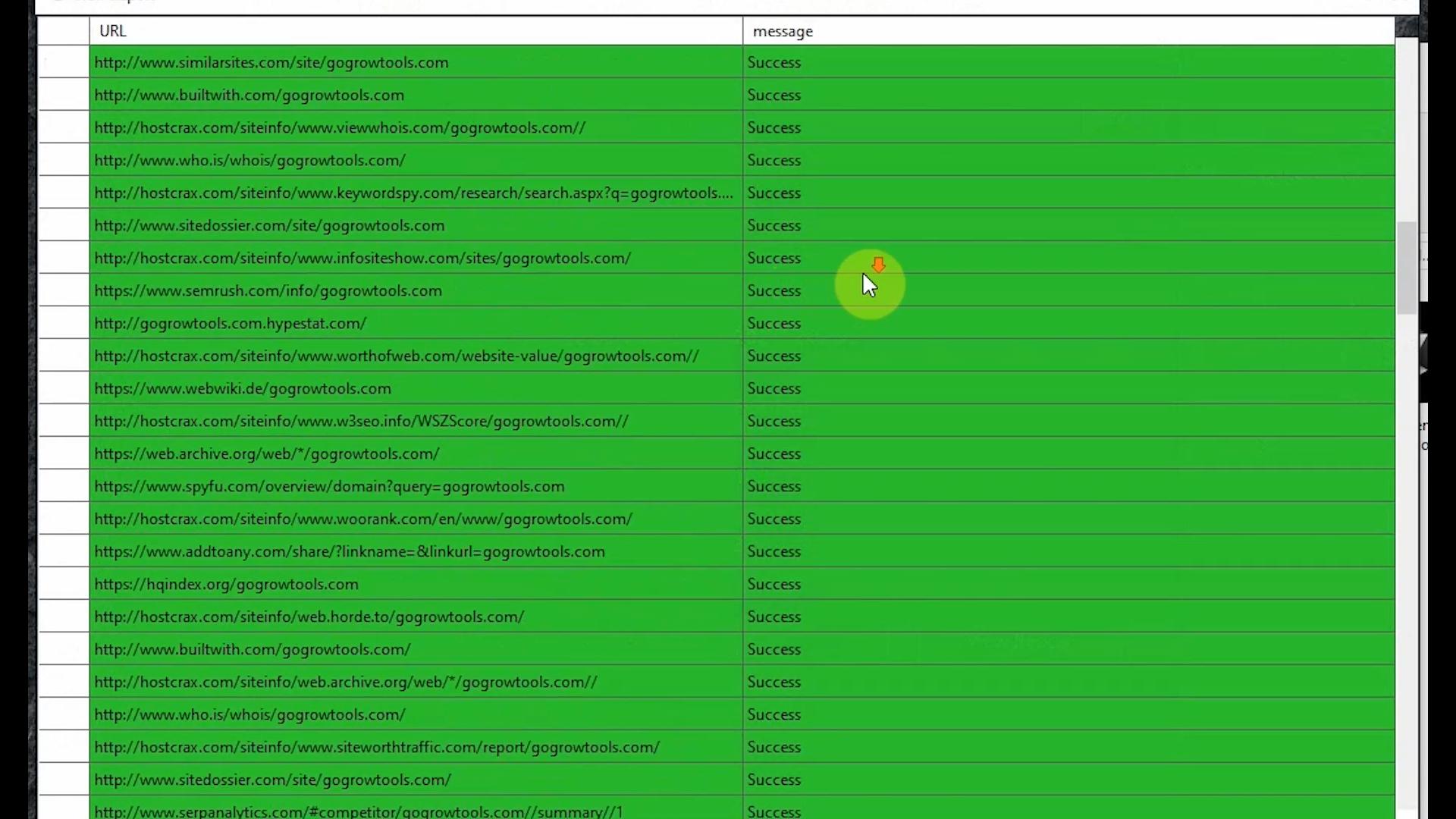Click the webwiki.de gogrowtools URL
The width and height of the screenshot is (1456, 819).
(x=243, y=389)
